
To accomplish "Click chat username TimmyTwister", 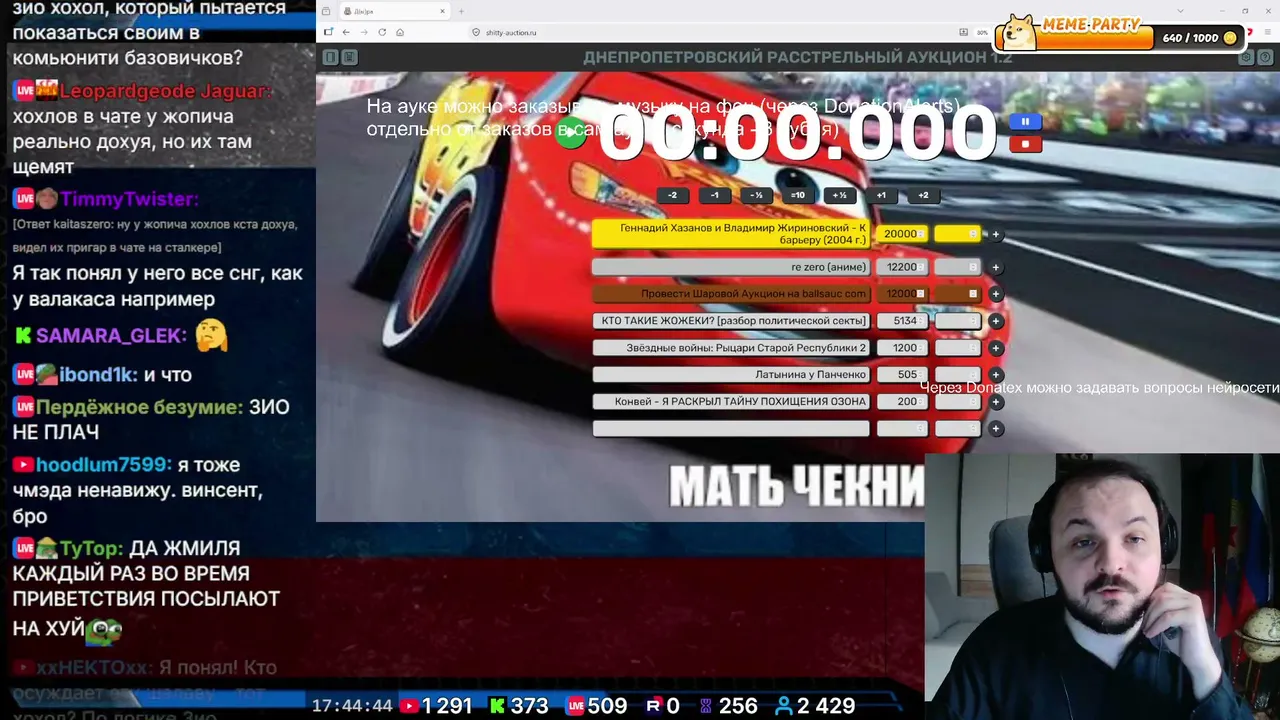I will point(129,199).
